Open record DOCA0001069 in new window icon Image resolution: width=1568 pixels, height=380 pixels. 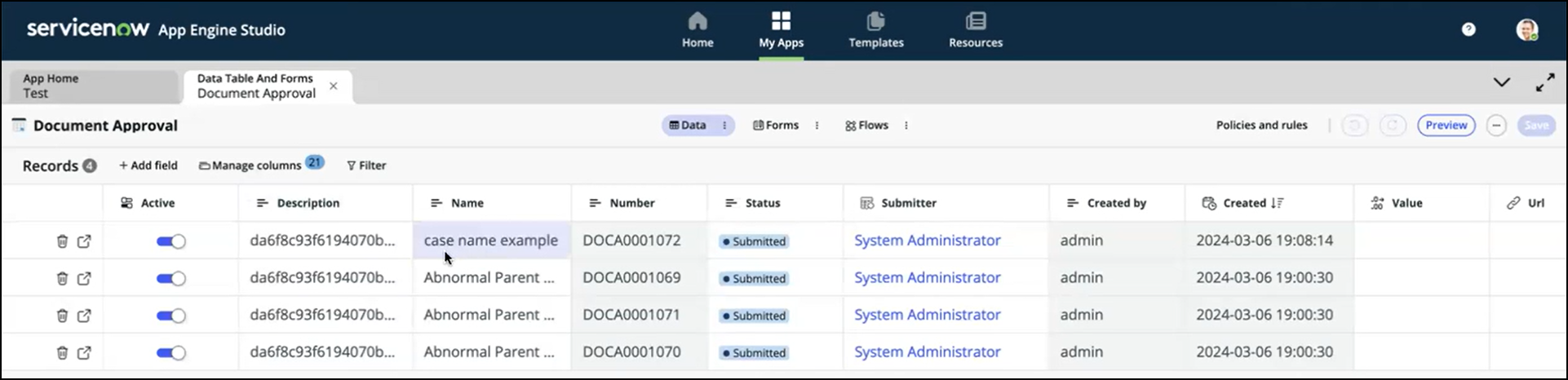click(x=84, y=279)
